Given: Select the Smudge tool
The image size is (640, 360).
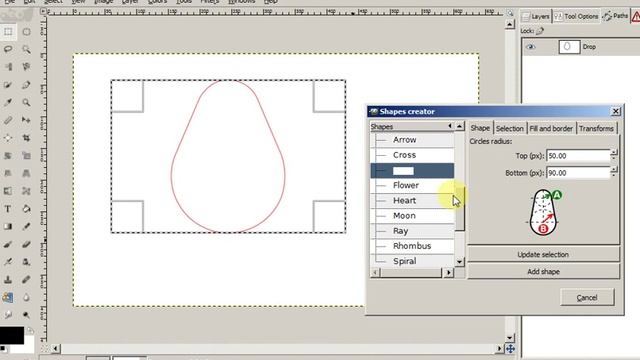Looking at the screenshot, I should click(8, 315).
